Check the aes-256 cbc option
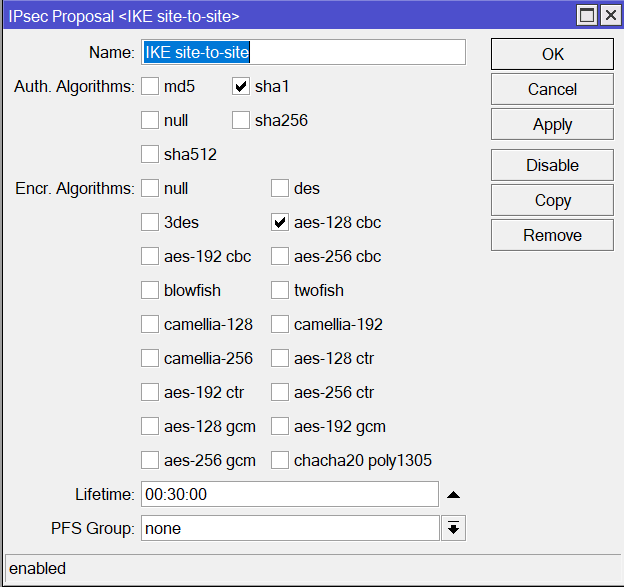This screenshot has width=624, height=587. tap(280, 256)
